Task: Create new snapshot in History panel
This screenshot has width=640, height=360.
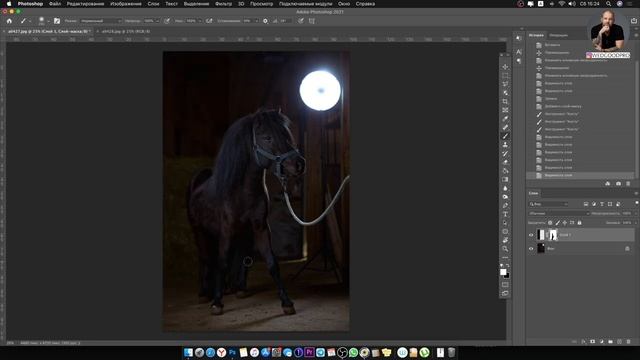Action: (x=618, y=184)
